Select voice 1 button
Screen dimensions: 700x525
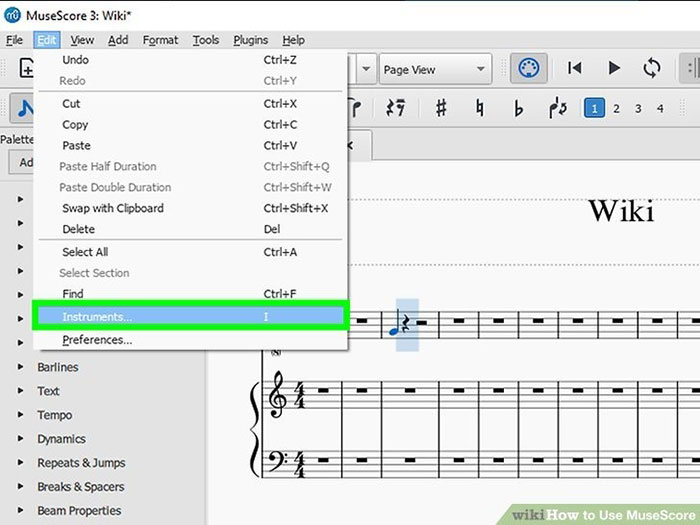coord(594,108)
